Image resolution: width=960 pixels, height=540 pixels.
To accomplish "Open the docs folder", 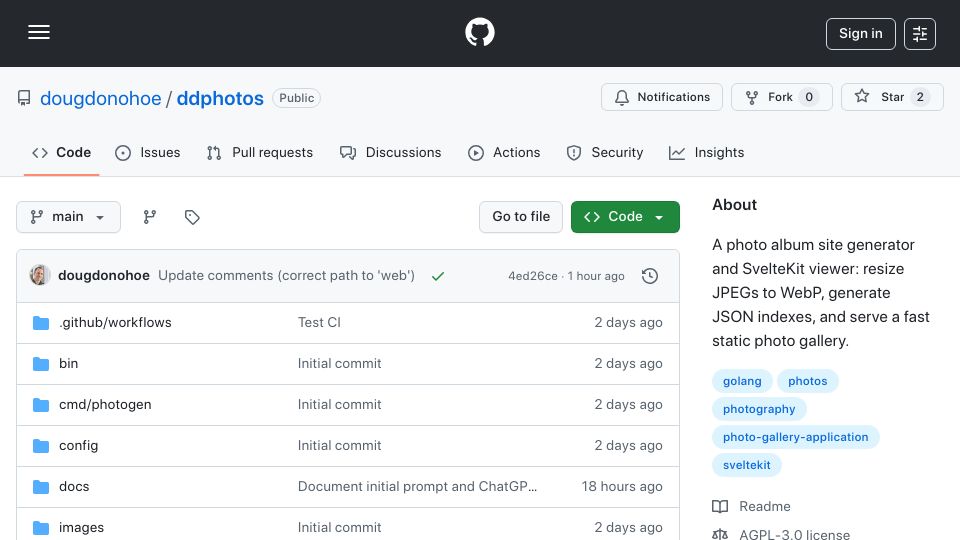I will 74,487.
